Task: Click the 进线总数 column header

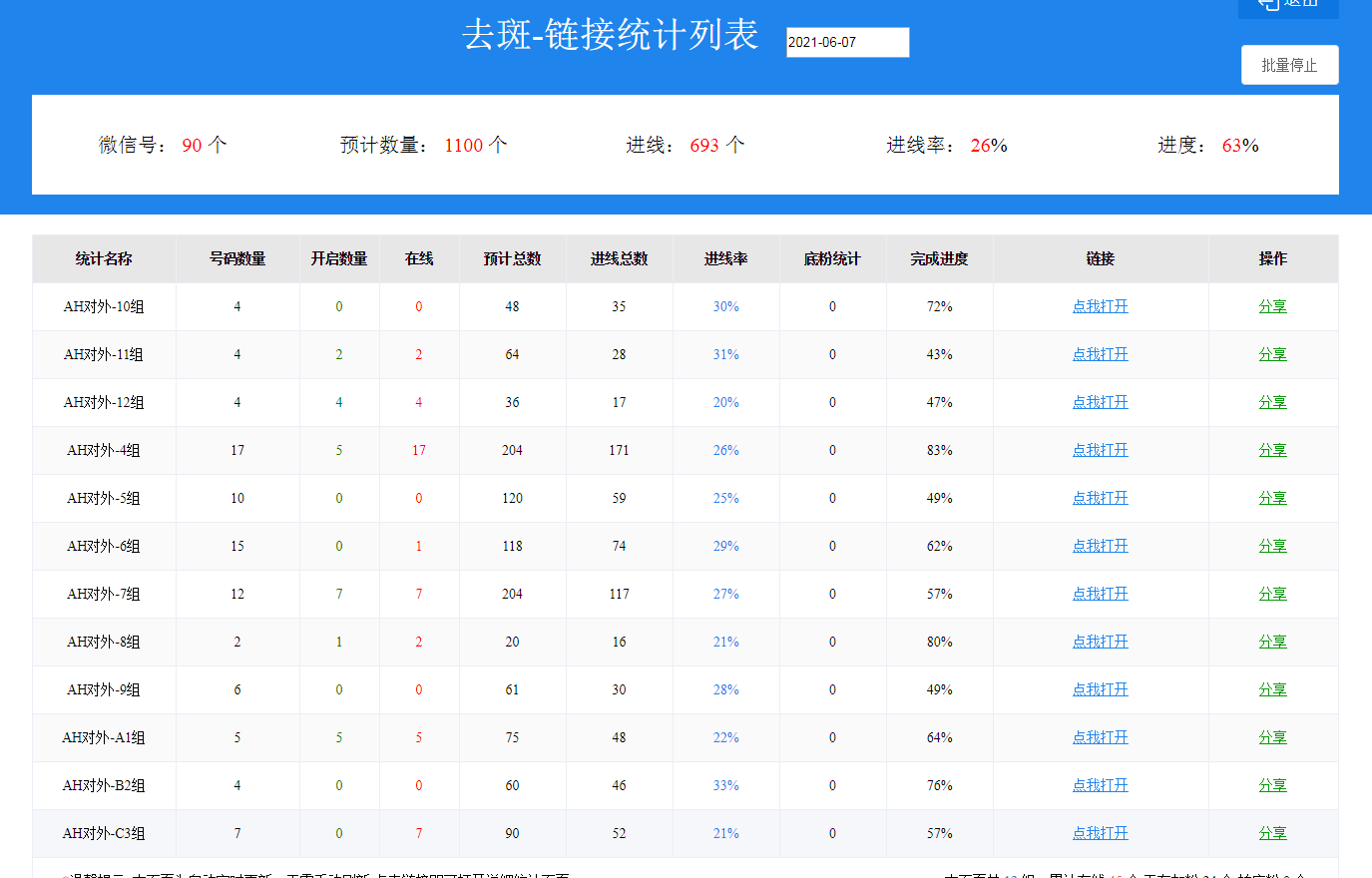Action: 619,258
